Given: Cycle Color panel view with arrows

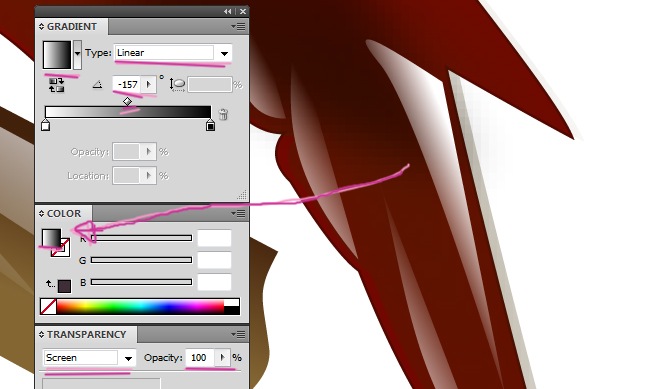Looking at the screenshot, I should [x=41, y=214].
